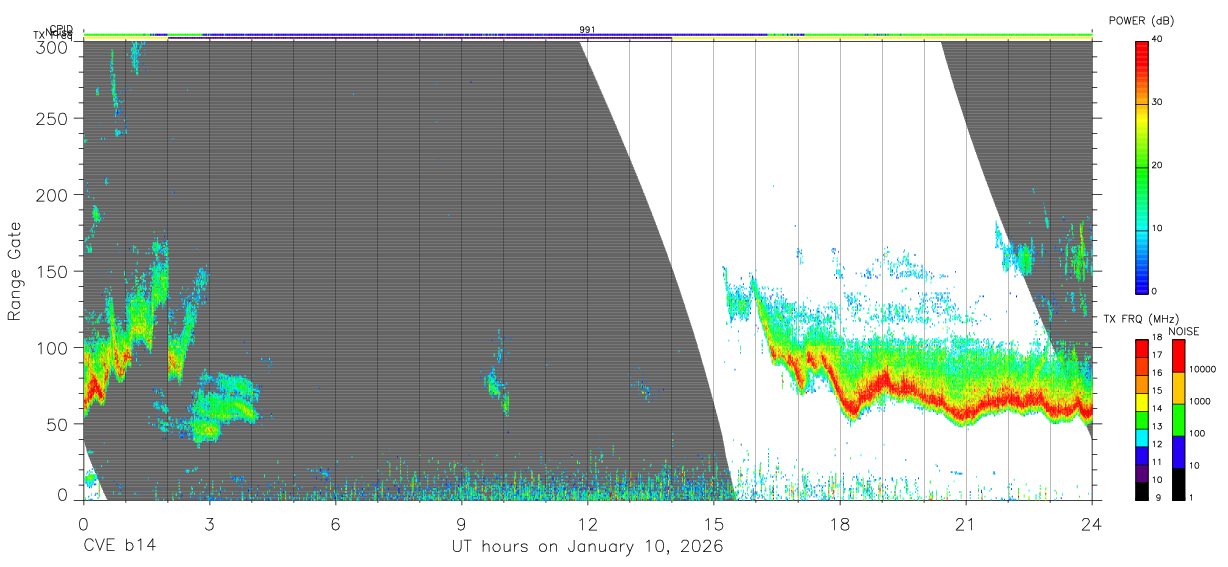This screenshot has height=567, width=1228.
Task: Click the 20 label on the power colorbar
Action: tap(1158, 165)
